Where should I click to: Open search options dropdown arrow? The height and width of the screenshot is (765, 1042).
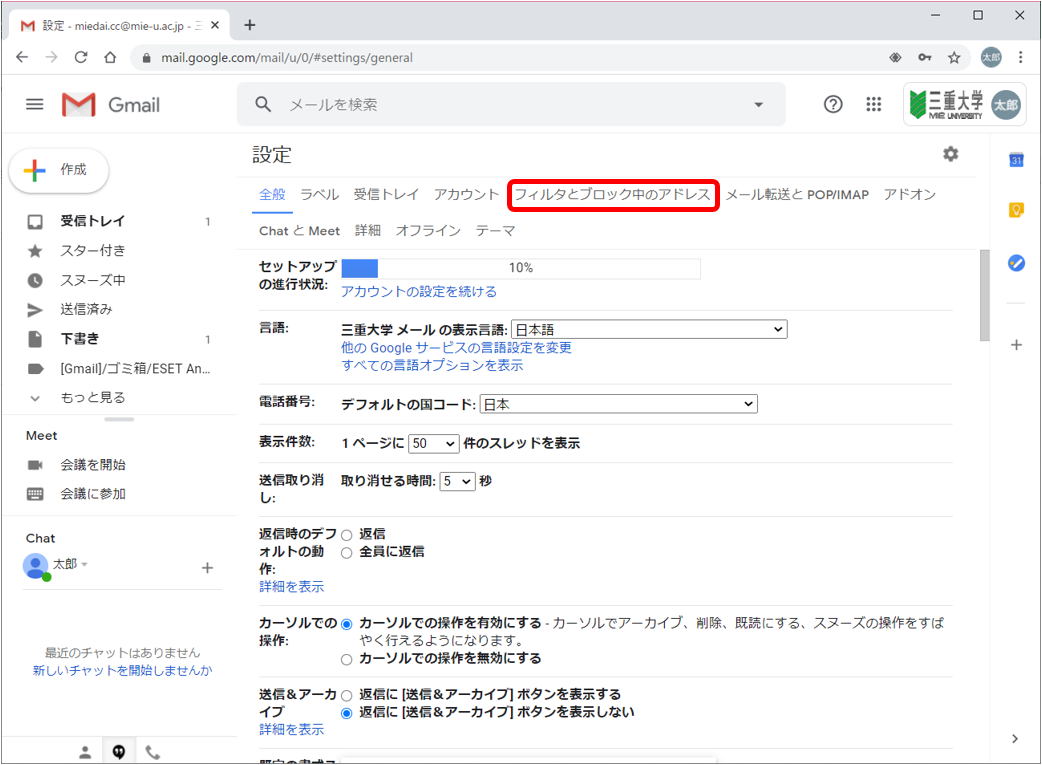(758, 104)
